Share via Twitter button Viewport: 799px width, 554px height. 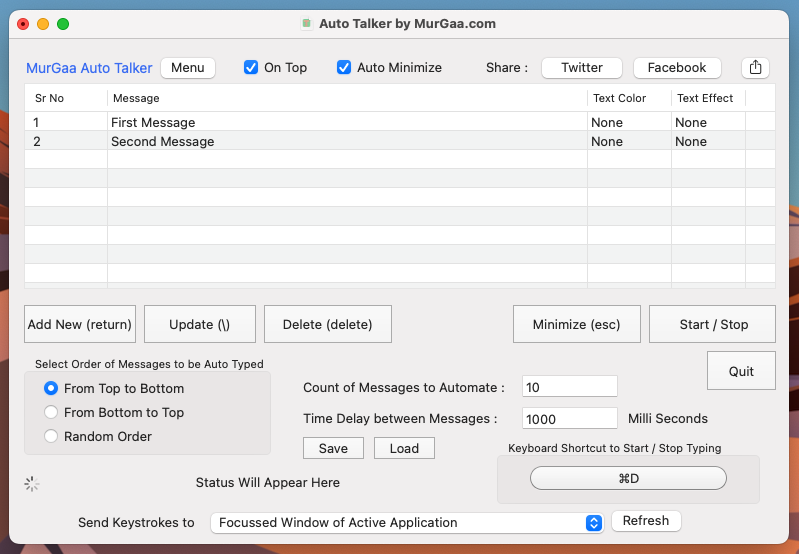[581, 67]
